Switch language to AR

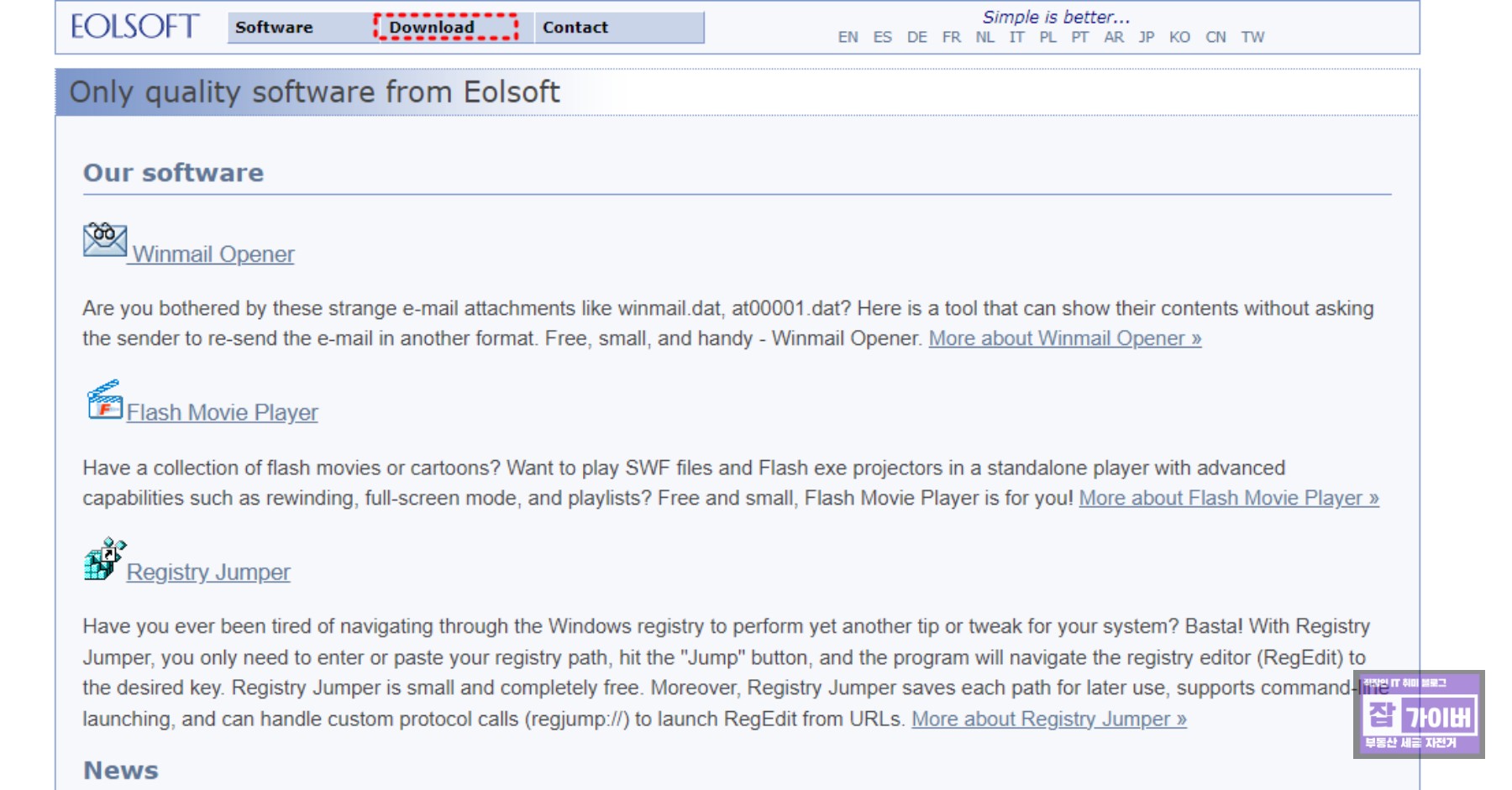[1114, 37]
